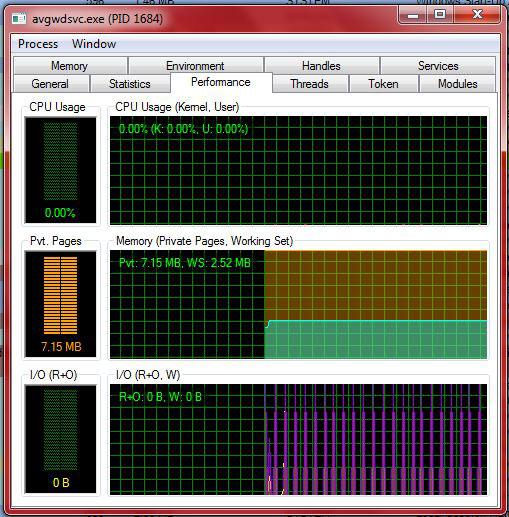Maximize the avgwdsvc.exe window

click(x=440, y=15)
